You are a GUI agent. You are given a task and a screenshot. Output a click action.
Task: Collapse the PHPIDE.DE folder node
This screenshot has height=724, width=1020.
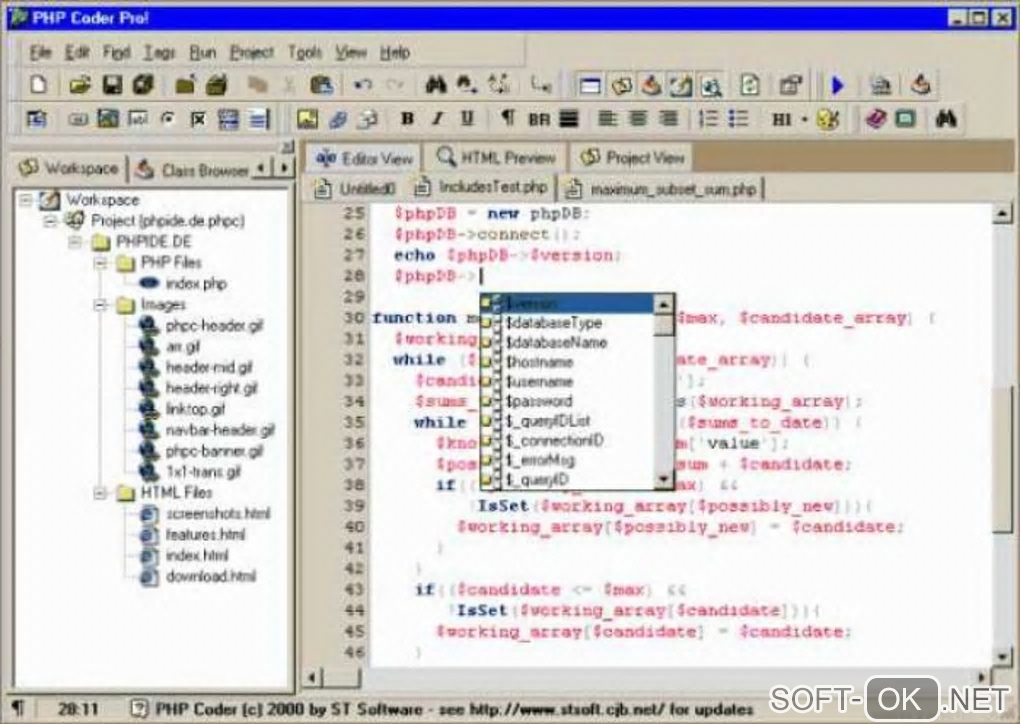click(75, 242)
